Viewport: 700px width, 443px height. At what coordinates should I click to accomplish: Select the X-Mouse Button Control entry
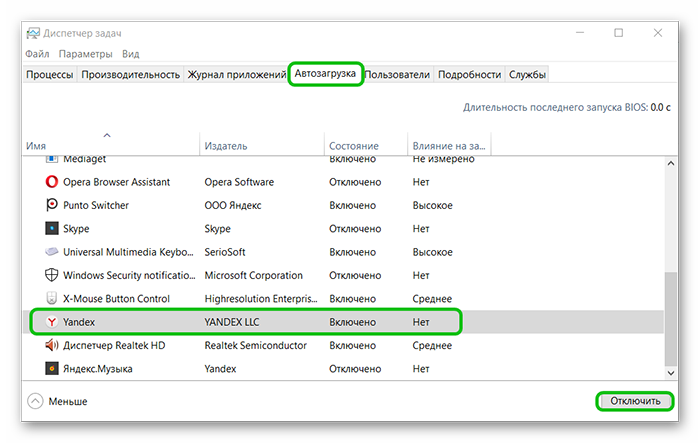(116, 299)
